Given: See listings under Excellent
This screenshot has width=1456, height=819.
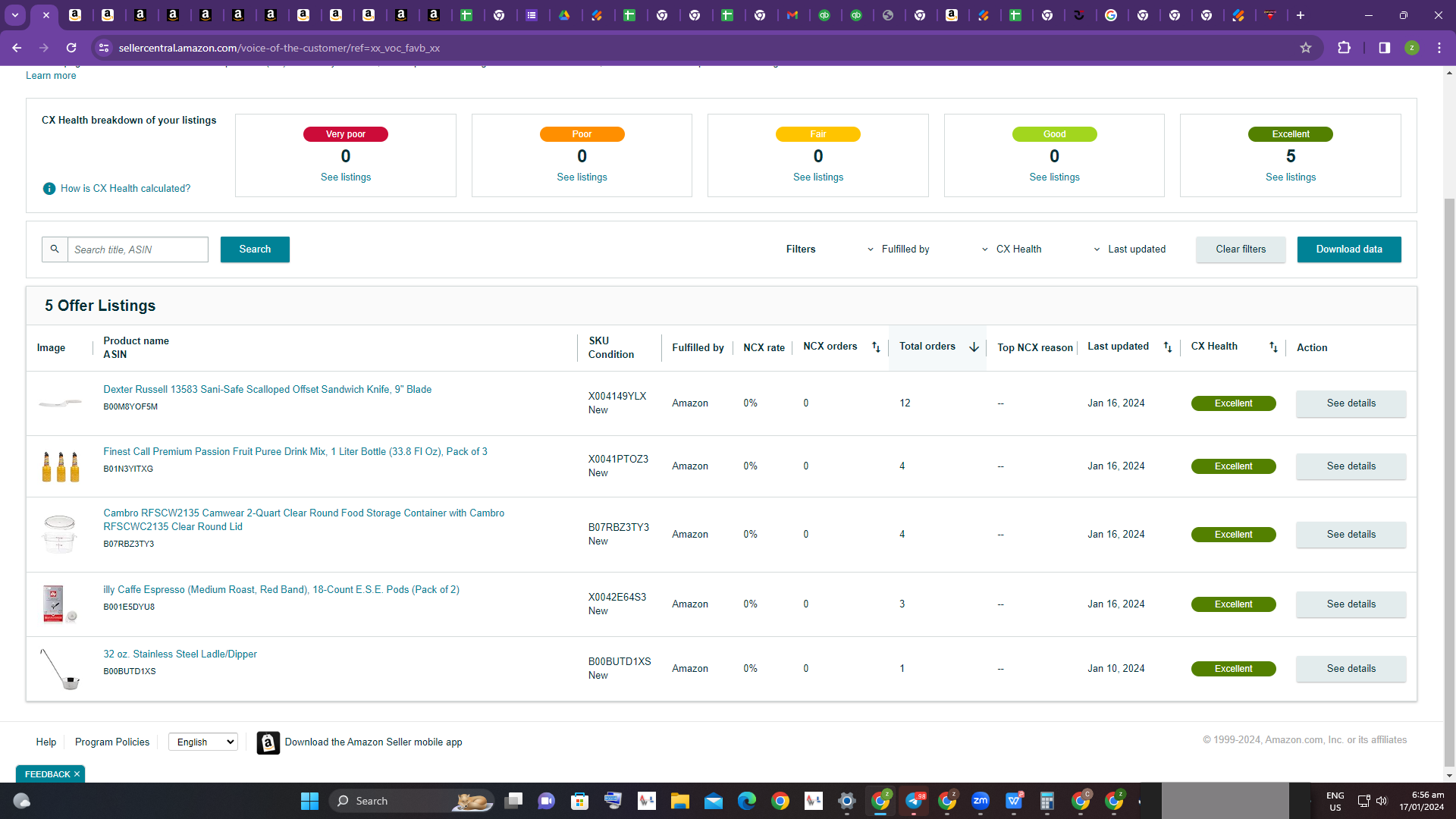Looking at the screenshot, I should point(1291,177).
